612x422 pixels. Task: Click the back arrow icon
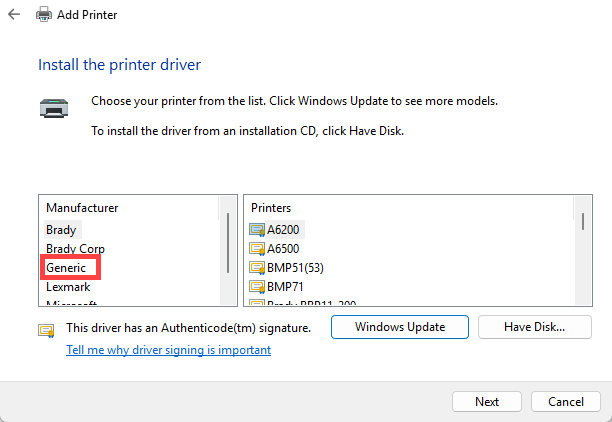[x=14, y=14]
